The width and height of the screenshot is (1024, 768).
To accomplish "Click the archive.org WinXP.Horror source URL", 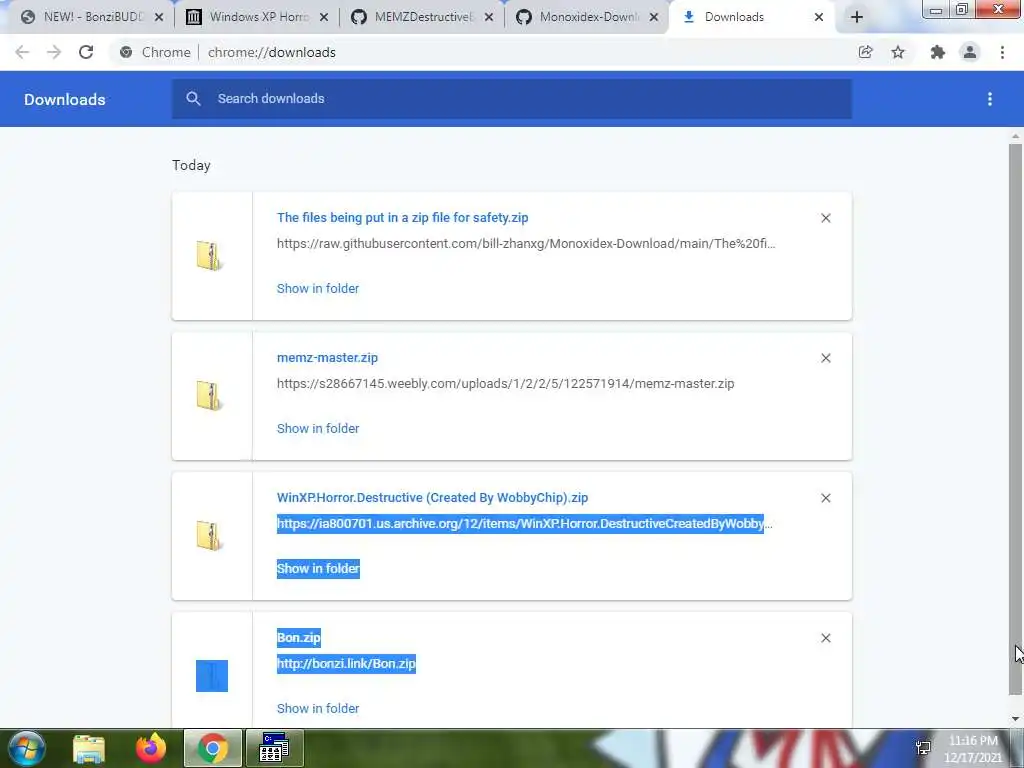I will 524,524.
